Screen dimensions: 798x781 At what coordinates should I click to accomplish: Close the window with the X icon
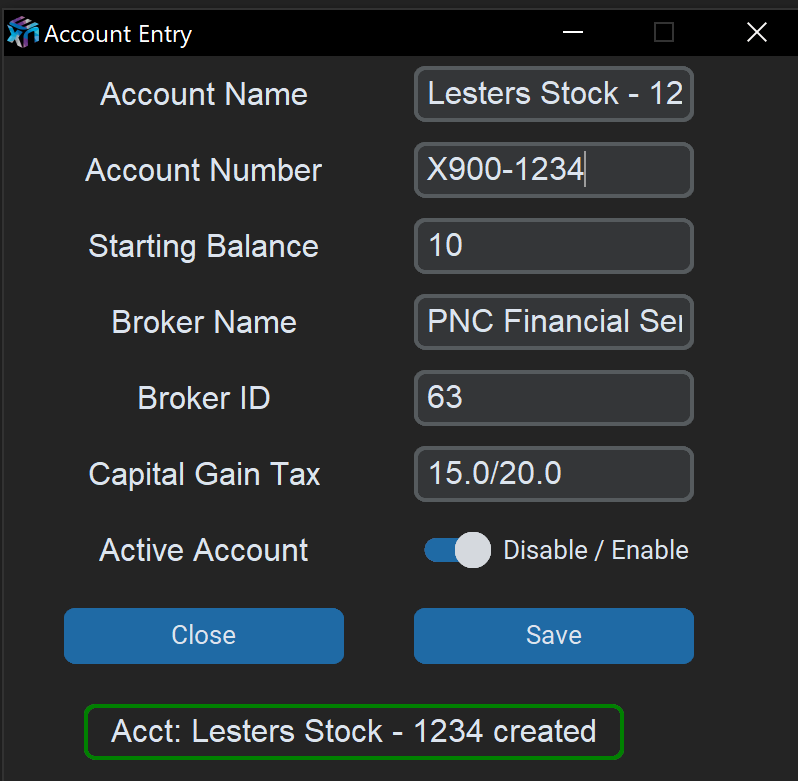756,33
